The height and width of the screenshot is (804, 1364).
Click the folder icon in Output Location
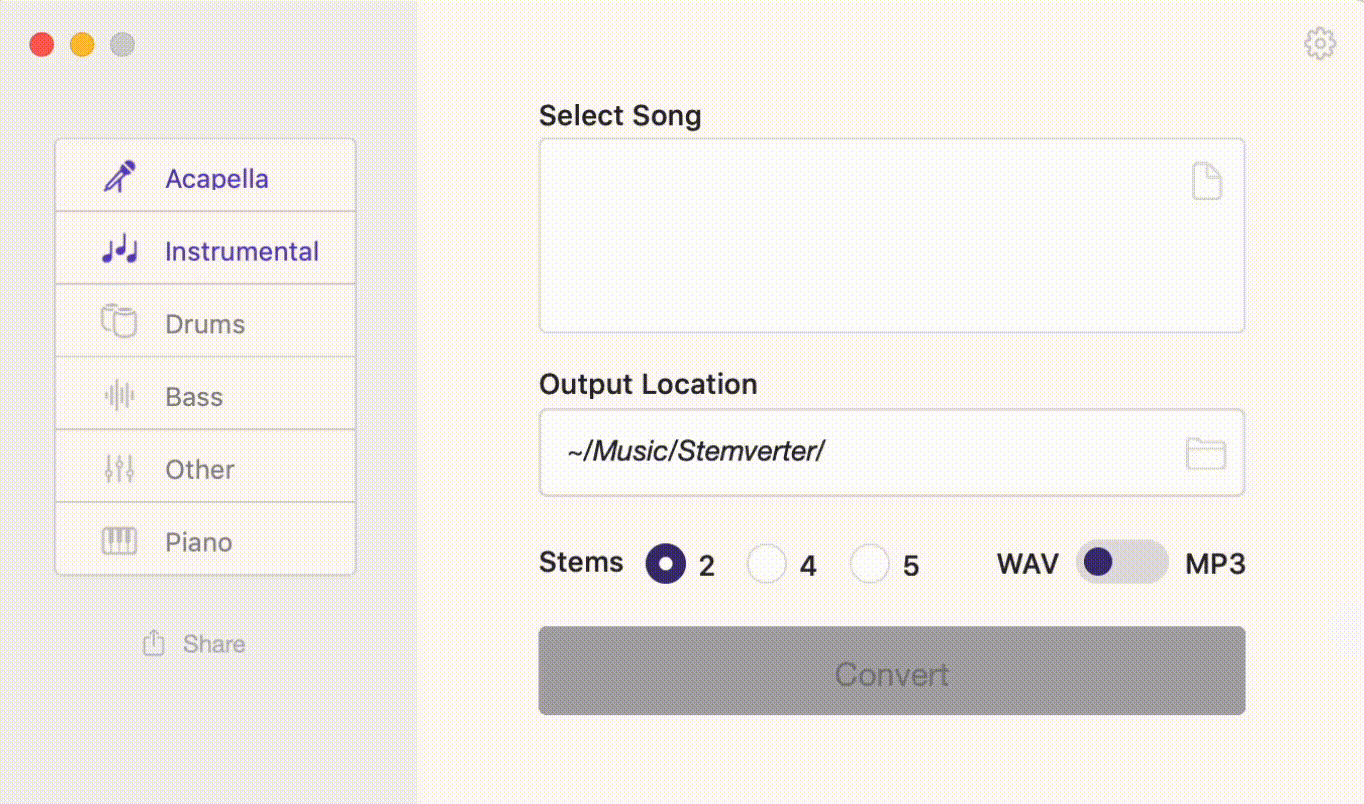coord(1206,453)
